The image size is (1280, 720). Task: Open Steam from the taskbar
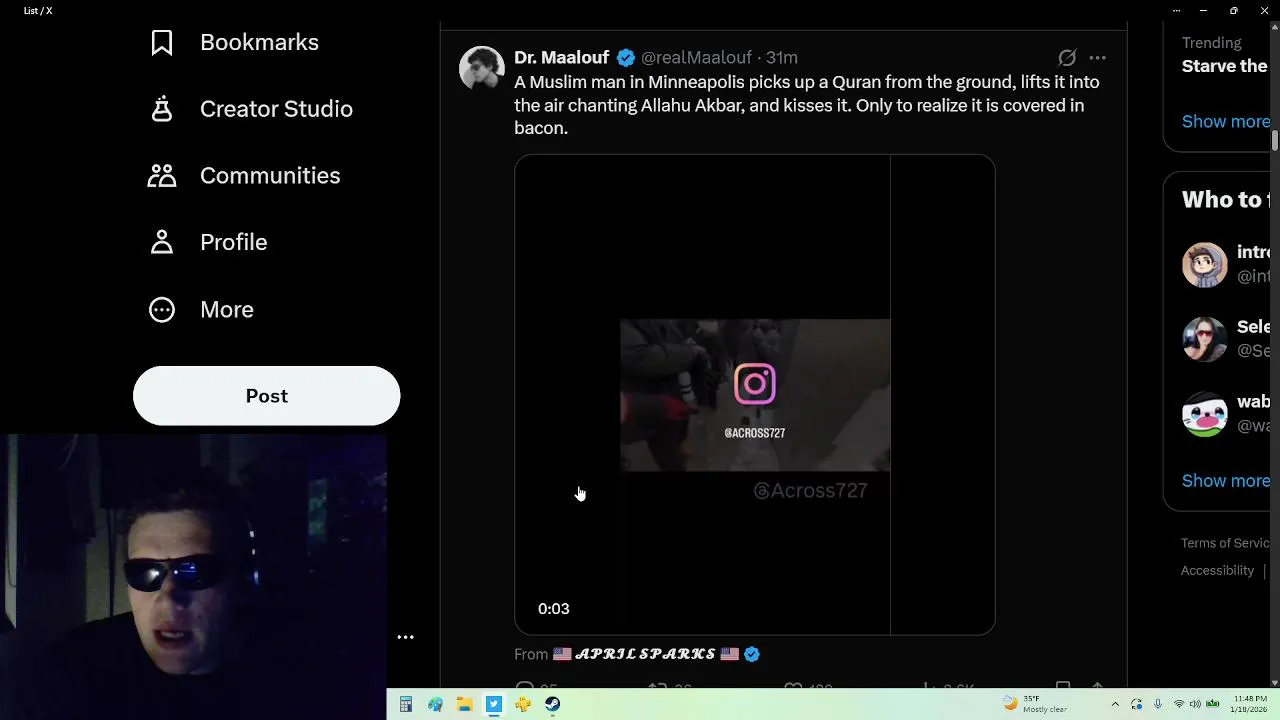click(x=552, y=705)
